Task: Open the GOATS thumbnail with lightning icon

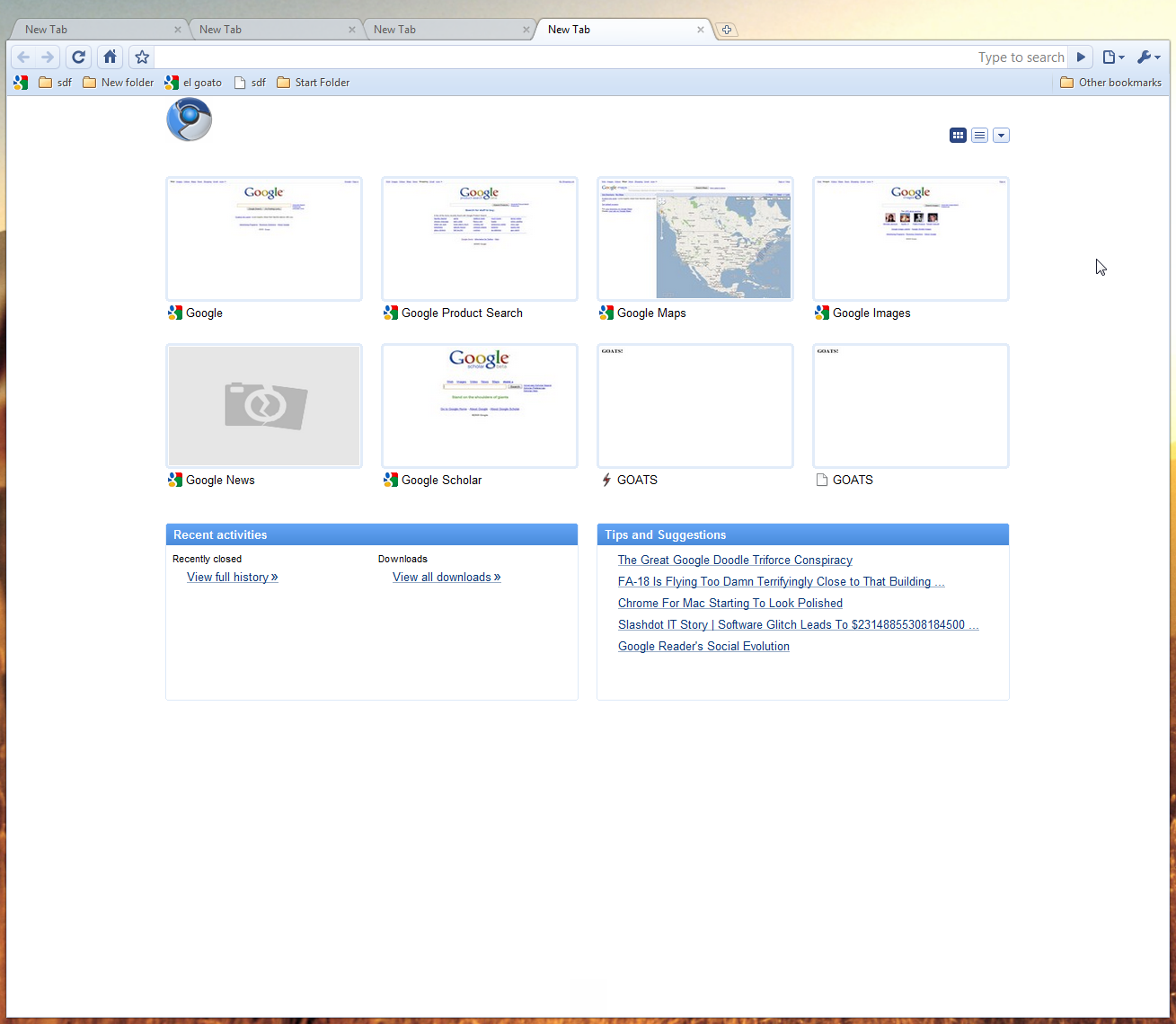Action: coord(695,406)
